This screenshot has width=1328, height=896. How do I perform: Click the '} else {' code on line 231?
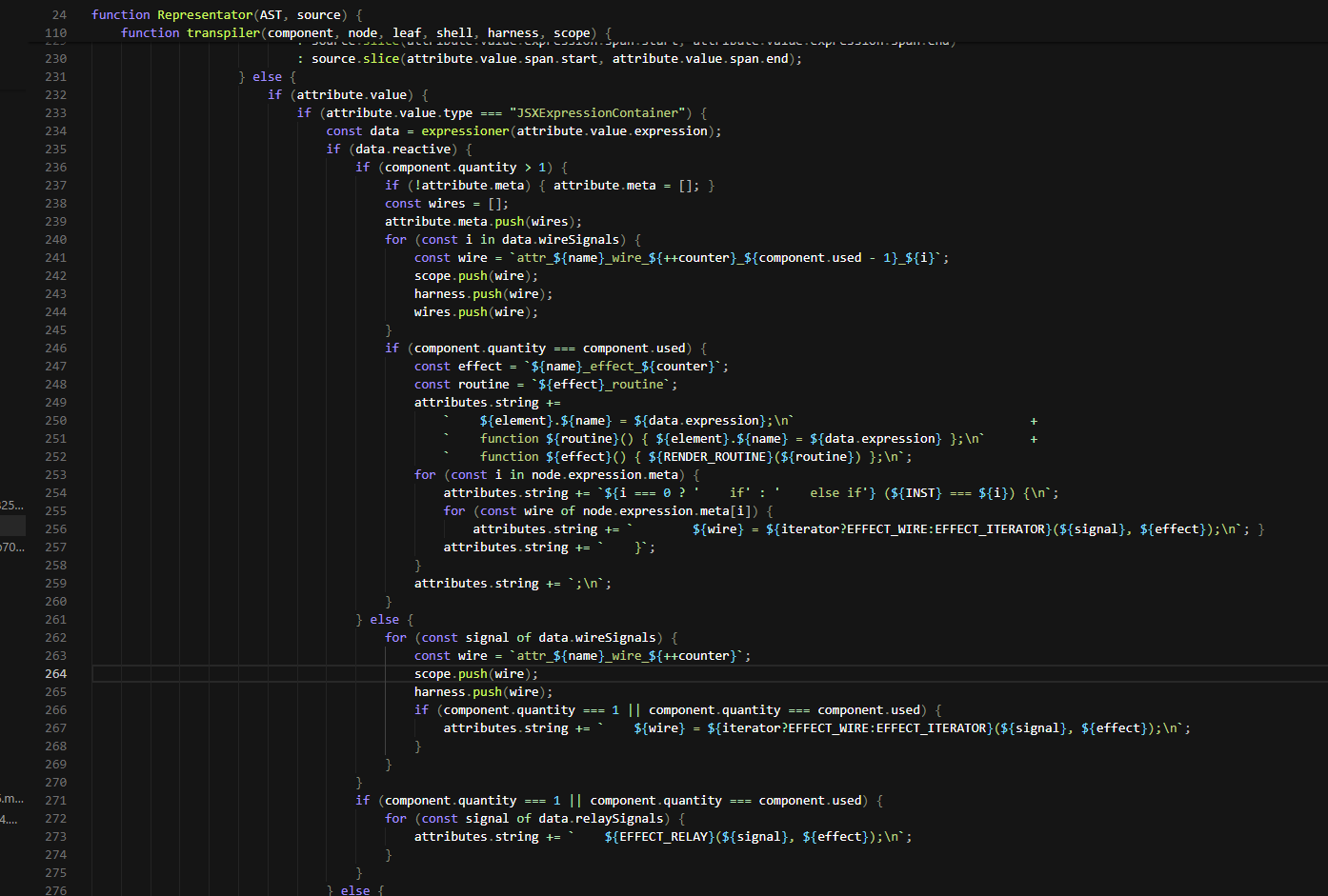(x=268, y=76)
